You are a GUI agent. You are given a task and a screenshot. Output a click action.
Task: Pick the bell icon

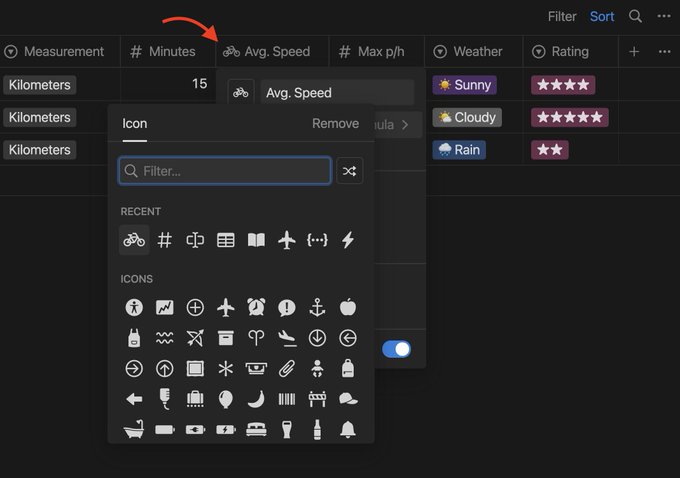(348, 429)
